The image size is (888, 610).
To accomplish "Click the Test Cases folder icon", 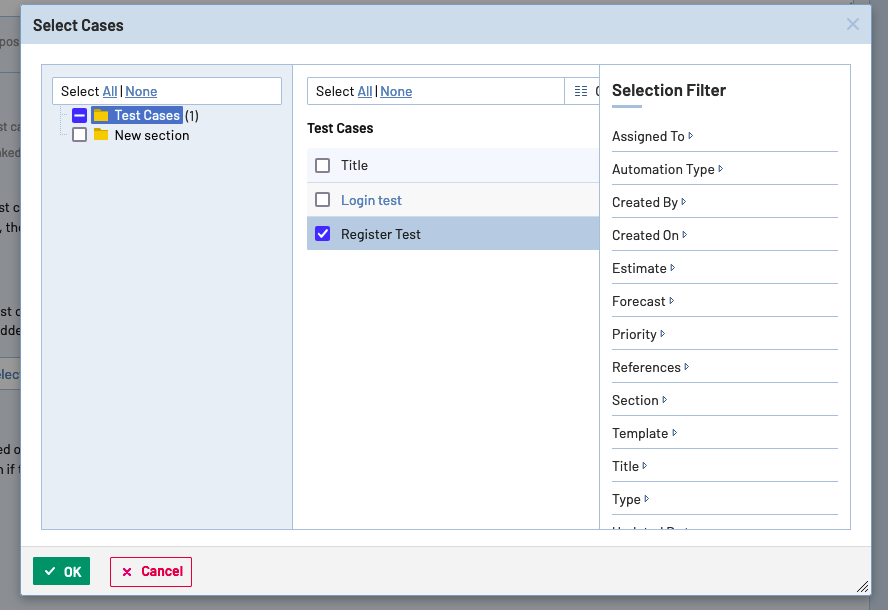I will (x=101, y=116).
